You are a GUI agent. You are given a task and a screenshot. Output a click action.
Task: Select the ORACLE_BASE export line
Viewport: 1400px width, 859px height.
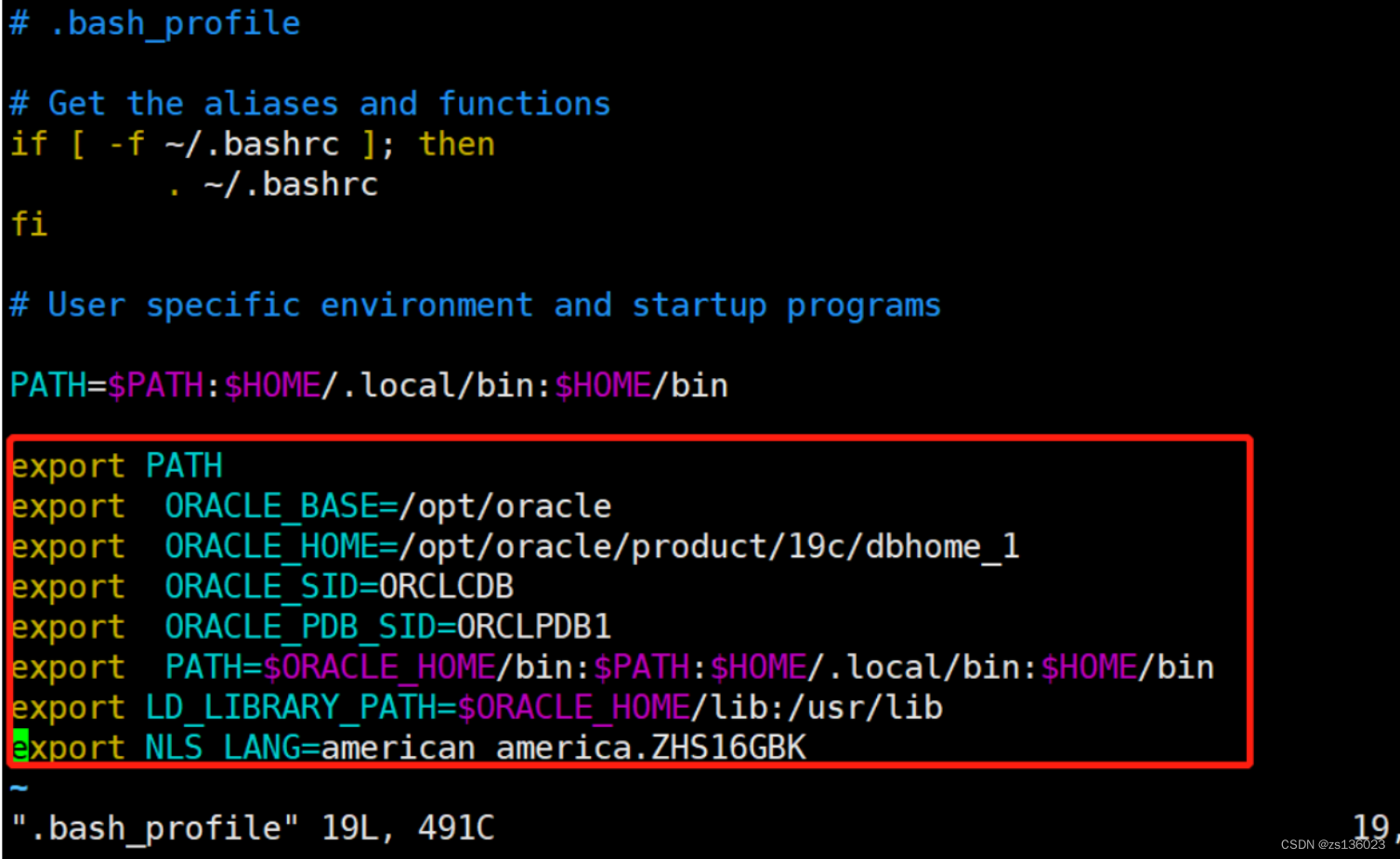307,506
